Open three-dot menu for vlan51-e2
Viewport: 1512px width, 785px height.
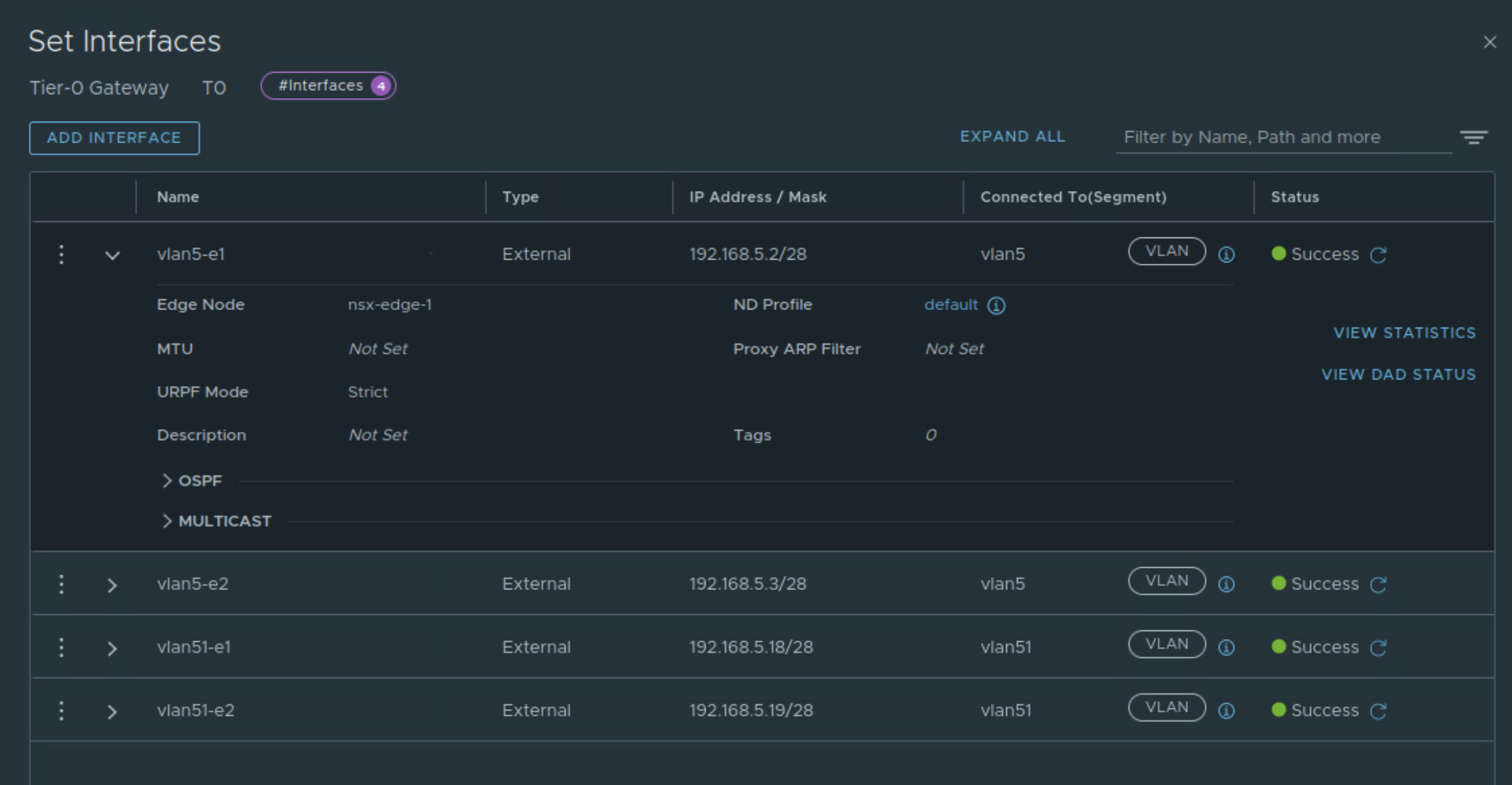(61, 710)
